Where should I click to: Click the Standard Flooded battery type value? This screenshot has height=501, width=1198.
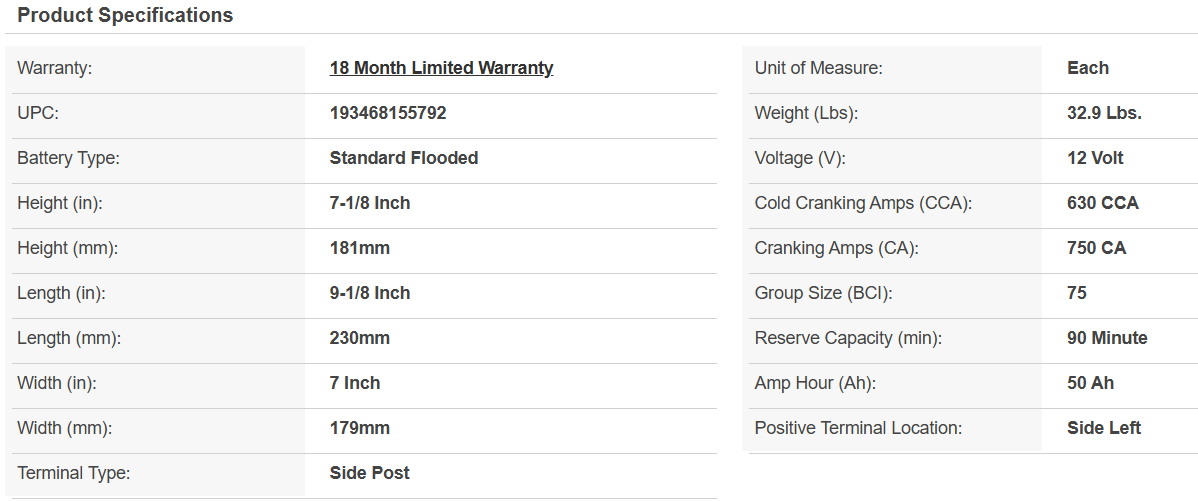click(x=404, y=158)
